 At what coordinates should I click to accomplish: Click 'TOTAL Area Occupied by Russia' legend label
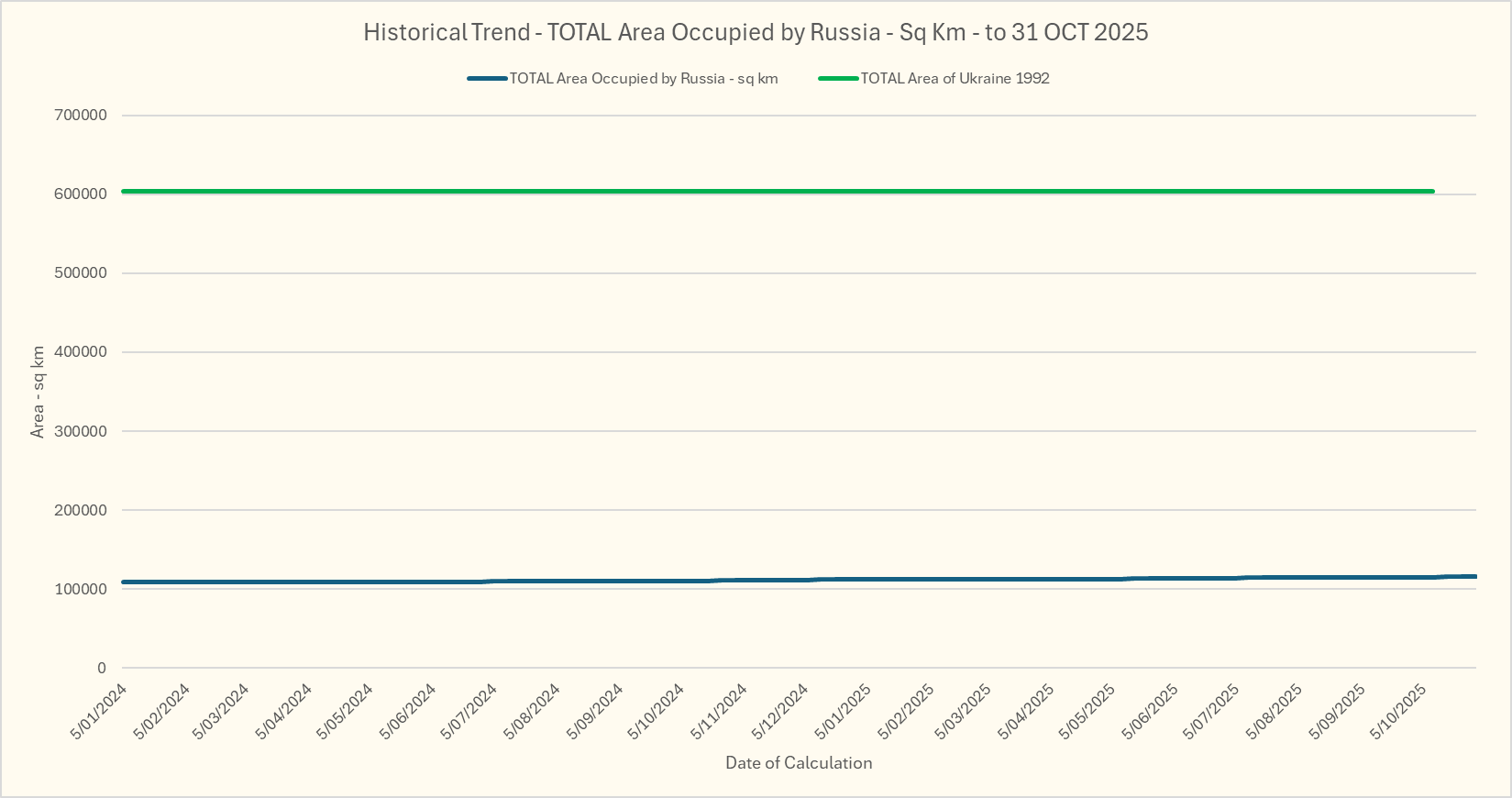643,79
